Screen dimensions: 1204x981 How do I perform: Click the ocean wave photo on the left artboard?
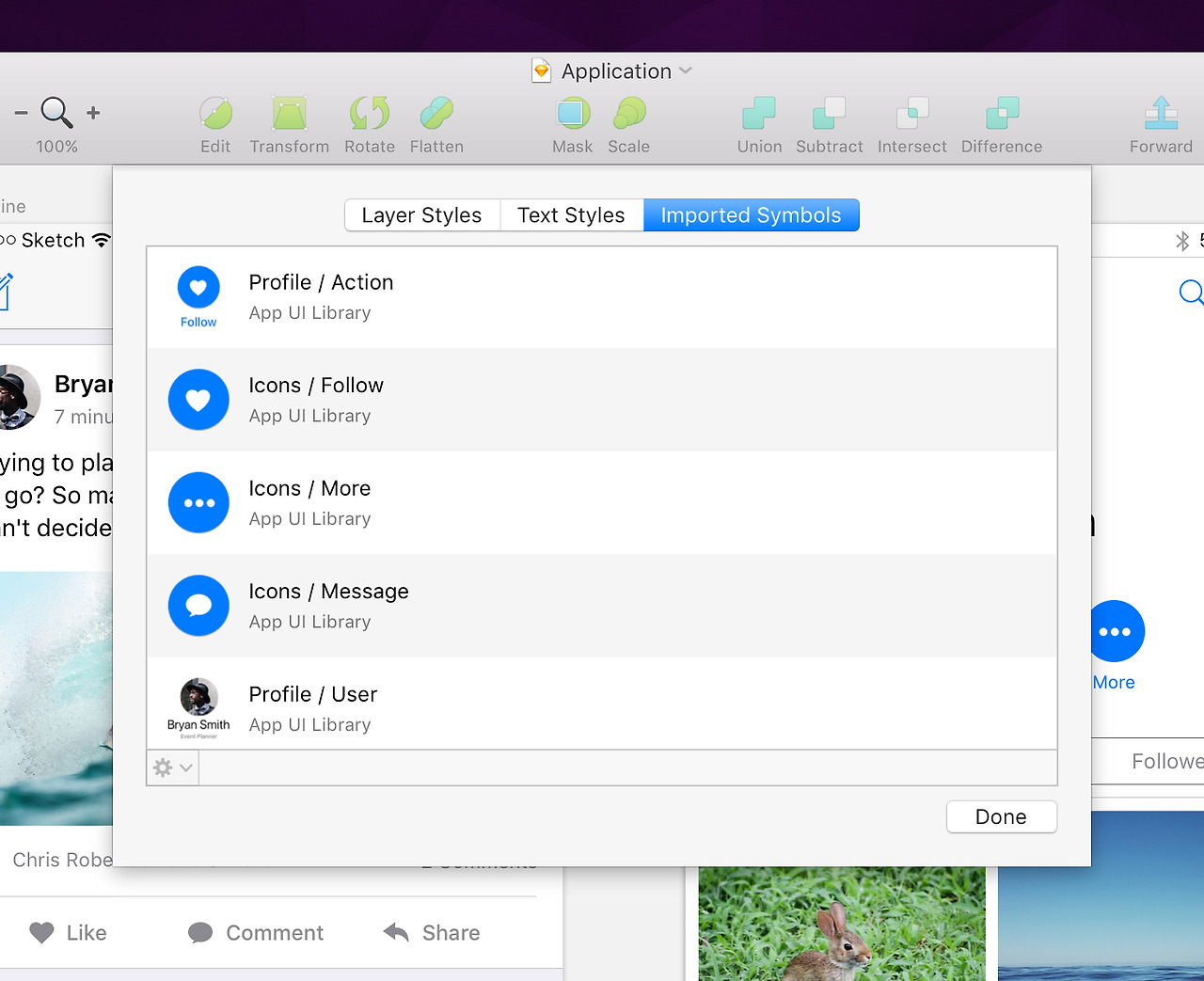(x=56, y=698)
